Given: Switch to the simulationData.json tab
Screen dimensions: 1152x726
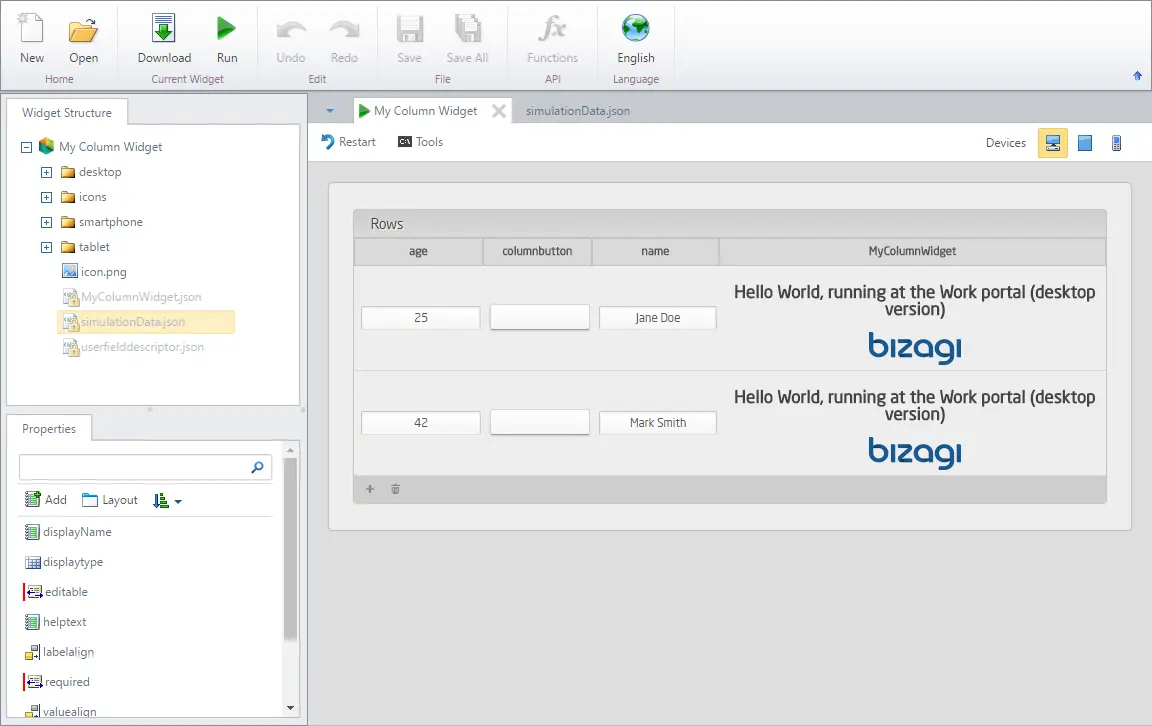Looking at the screenshot, I should 577,111.
